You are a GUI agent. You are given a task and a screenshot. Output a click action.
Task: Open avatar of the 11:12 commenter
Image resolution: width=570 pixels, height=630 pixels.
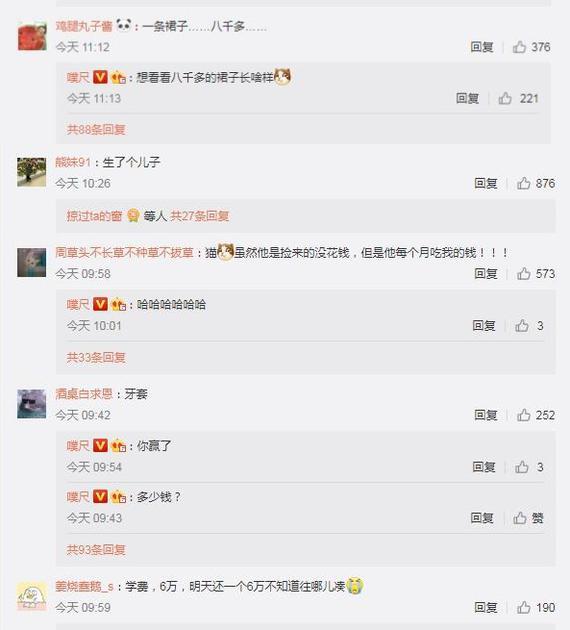(x=32, y=37)
